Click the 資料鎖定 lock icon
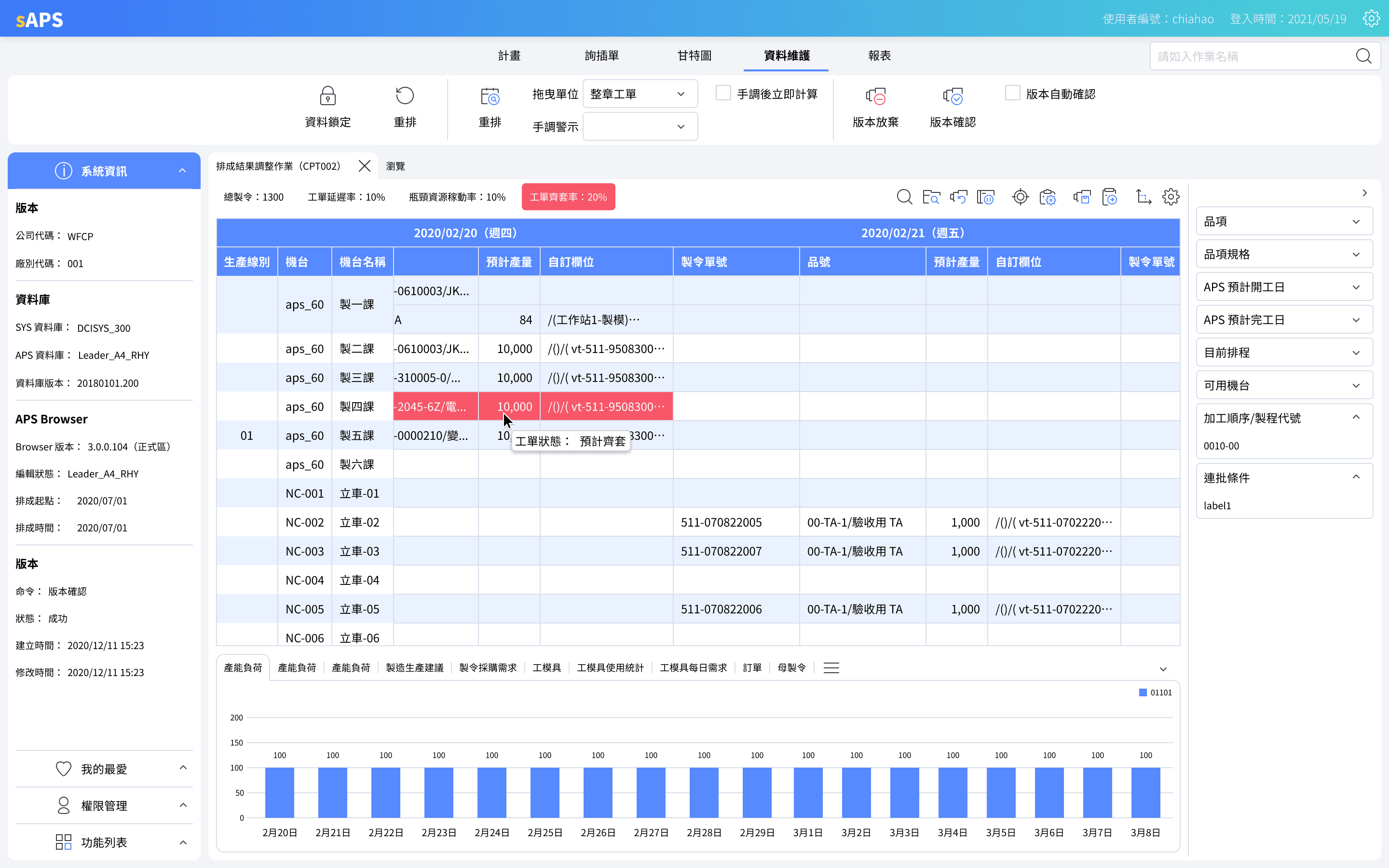Viewport: 1389px width, 868px height. pos(328,96)
